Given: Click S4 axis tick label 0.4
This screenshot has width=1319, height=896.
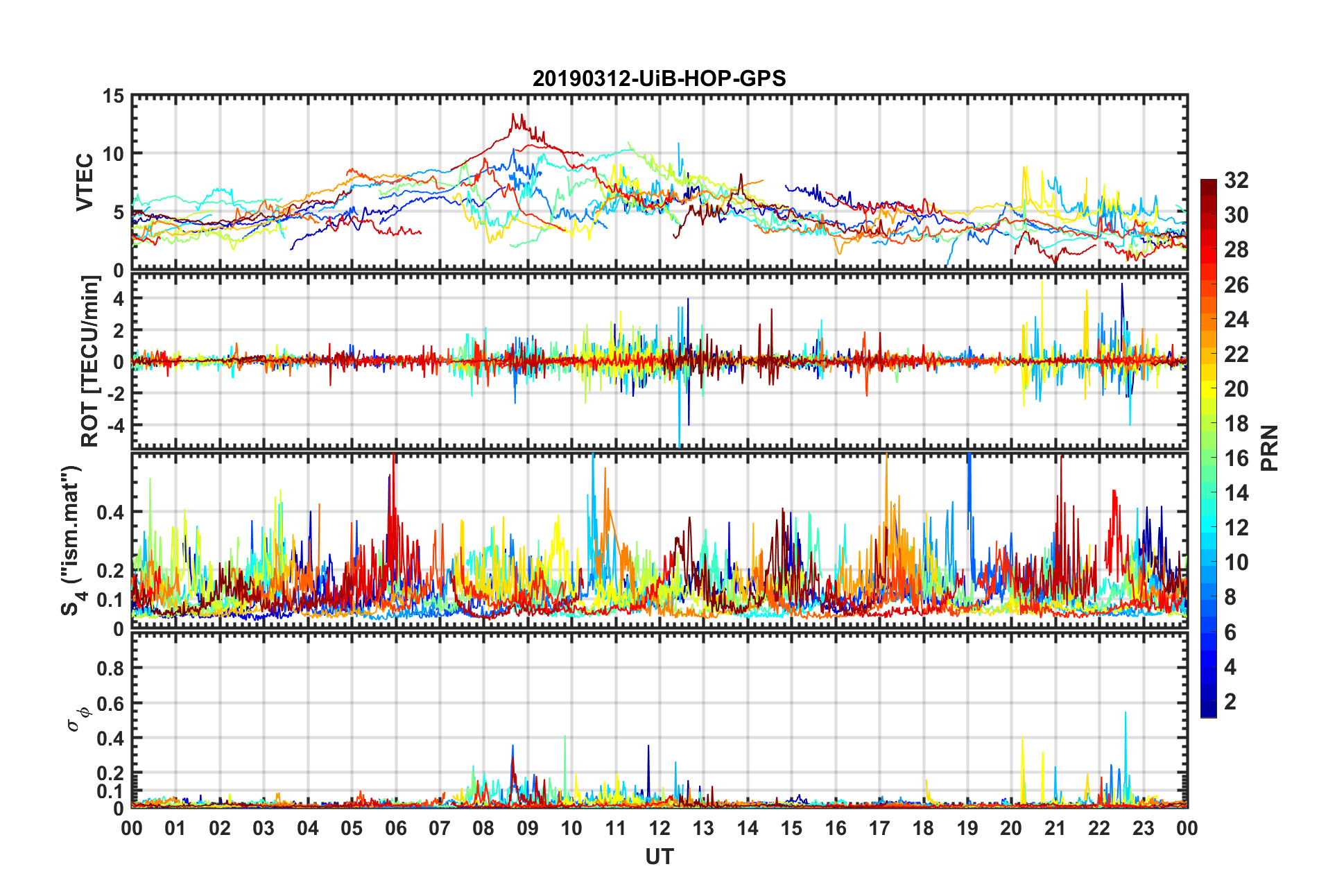Looking at the screenshot, I should (x=110, y=512).
